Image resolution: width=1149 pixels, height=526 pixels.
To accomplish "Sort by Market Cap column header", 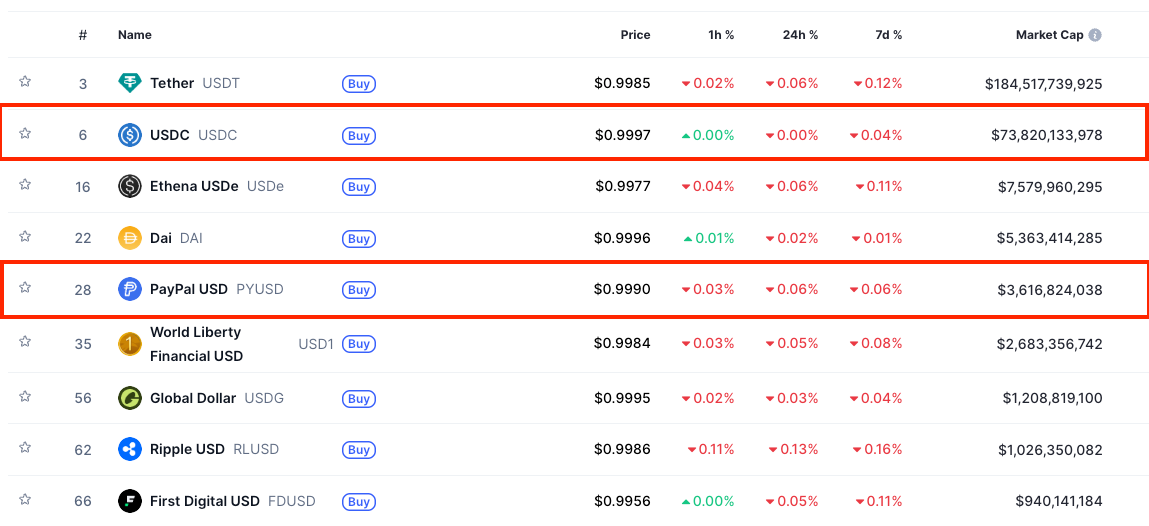I will point(1049,35).
